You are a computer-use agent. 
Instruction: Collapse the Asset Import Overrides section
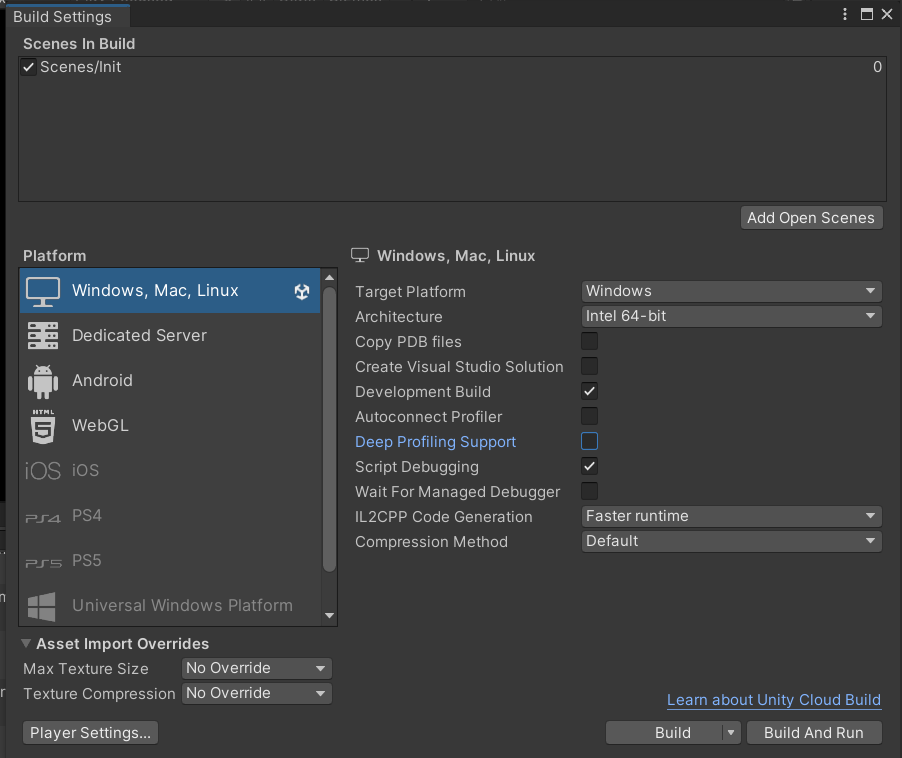(26, 643)
